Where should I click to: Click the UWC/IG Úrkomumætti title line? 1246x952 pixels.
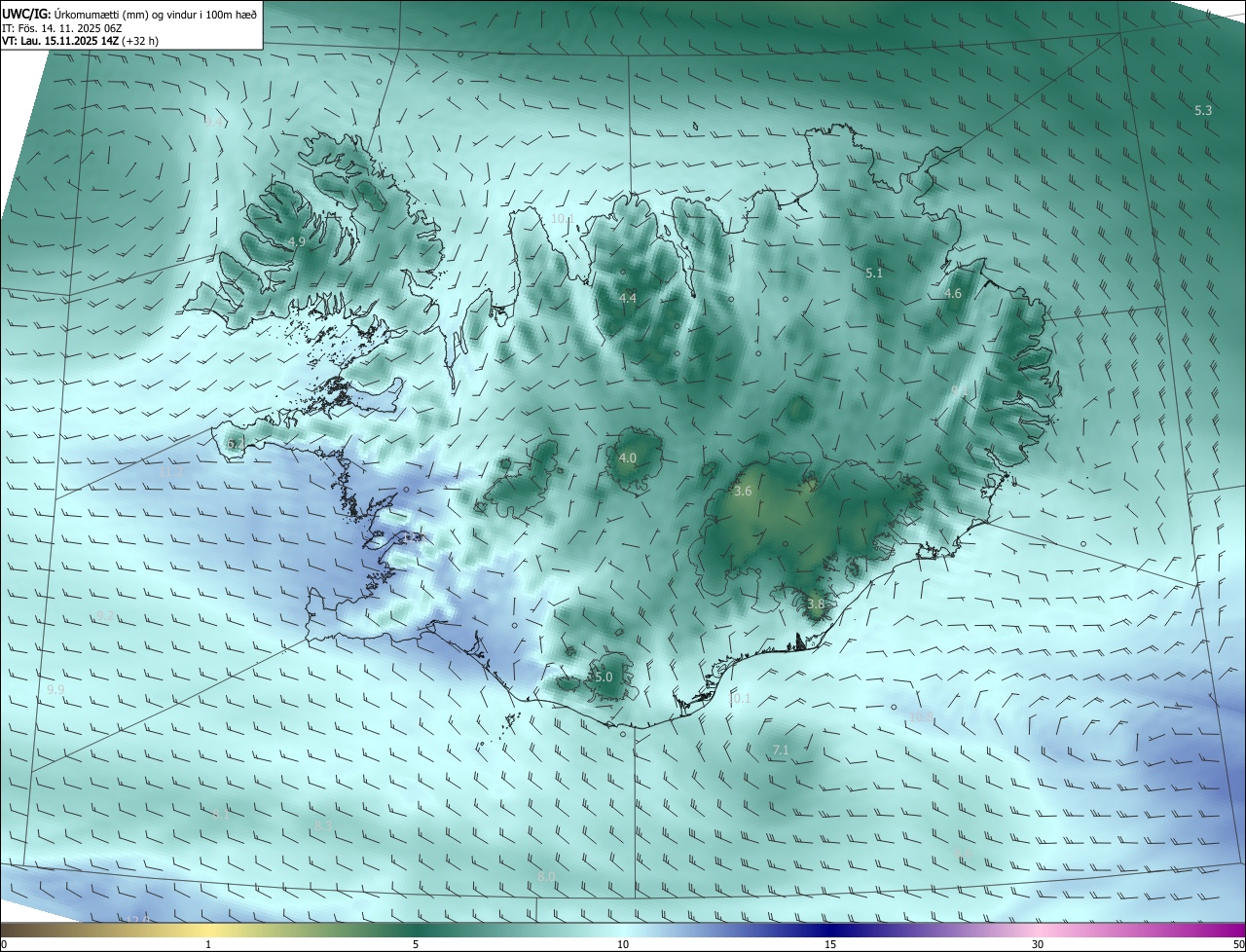129,14
